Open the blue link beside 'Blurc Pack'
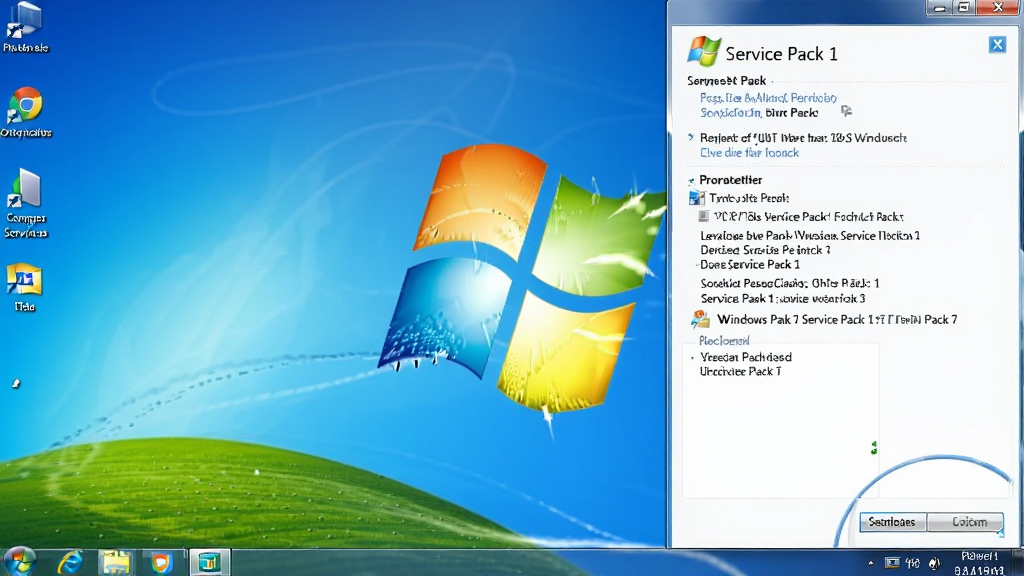The width and height of the screenshot is (1024, 576). pyautogui.click(x=730, y=113)
